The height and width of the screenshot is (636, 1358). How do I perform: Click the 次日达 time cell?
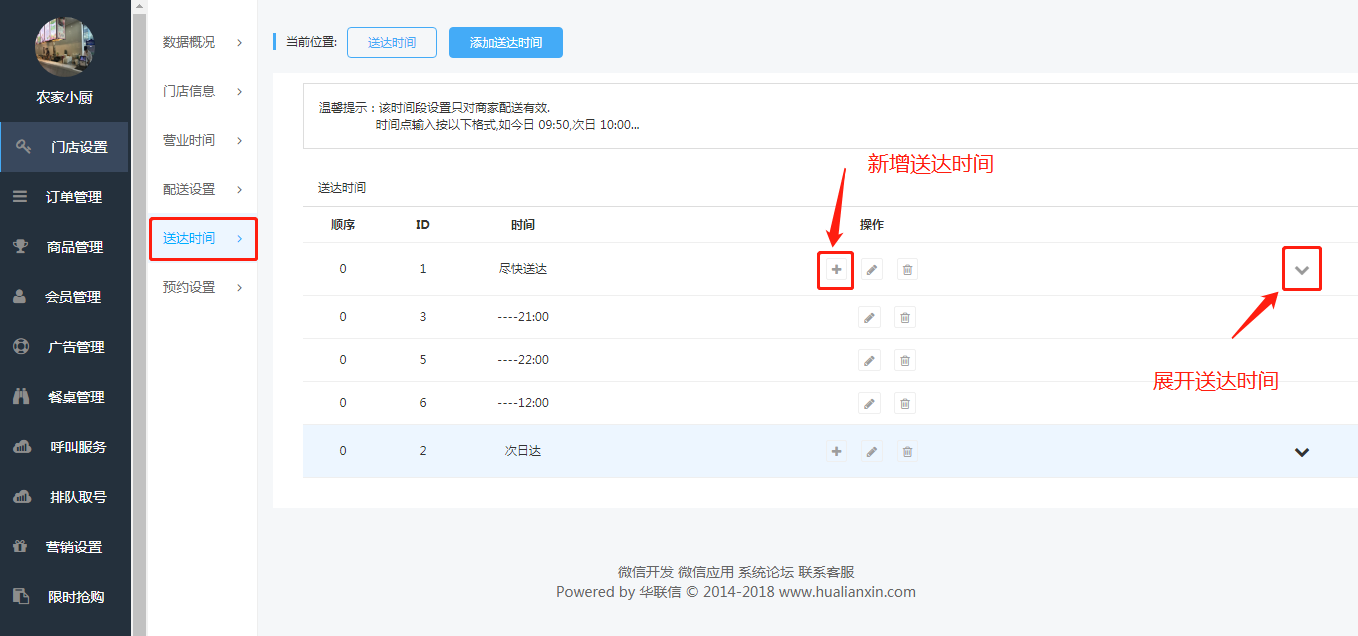[x=523, y=451]
